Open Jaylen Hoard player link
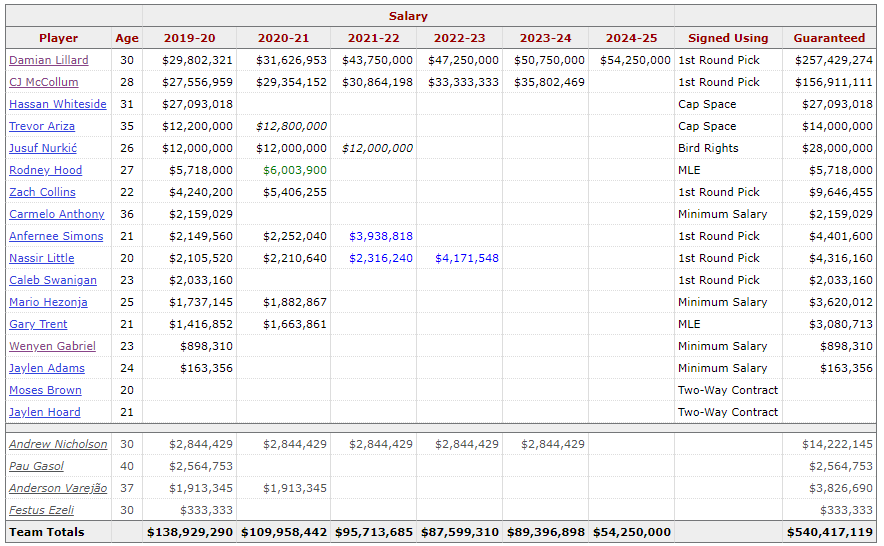Screen dimensions: 884x546 click(x=45, y=412)
